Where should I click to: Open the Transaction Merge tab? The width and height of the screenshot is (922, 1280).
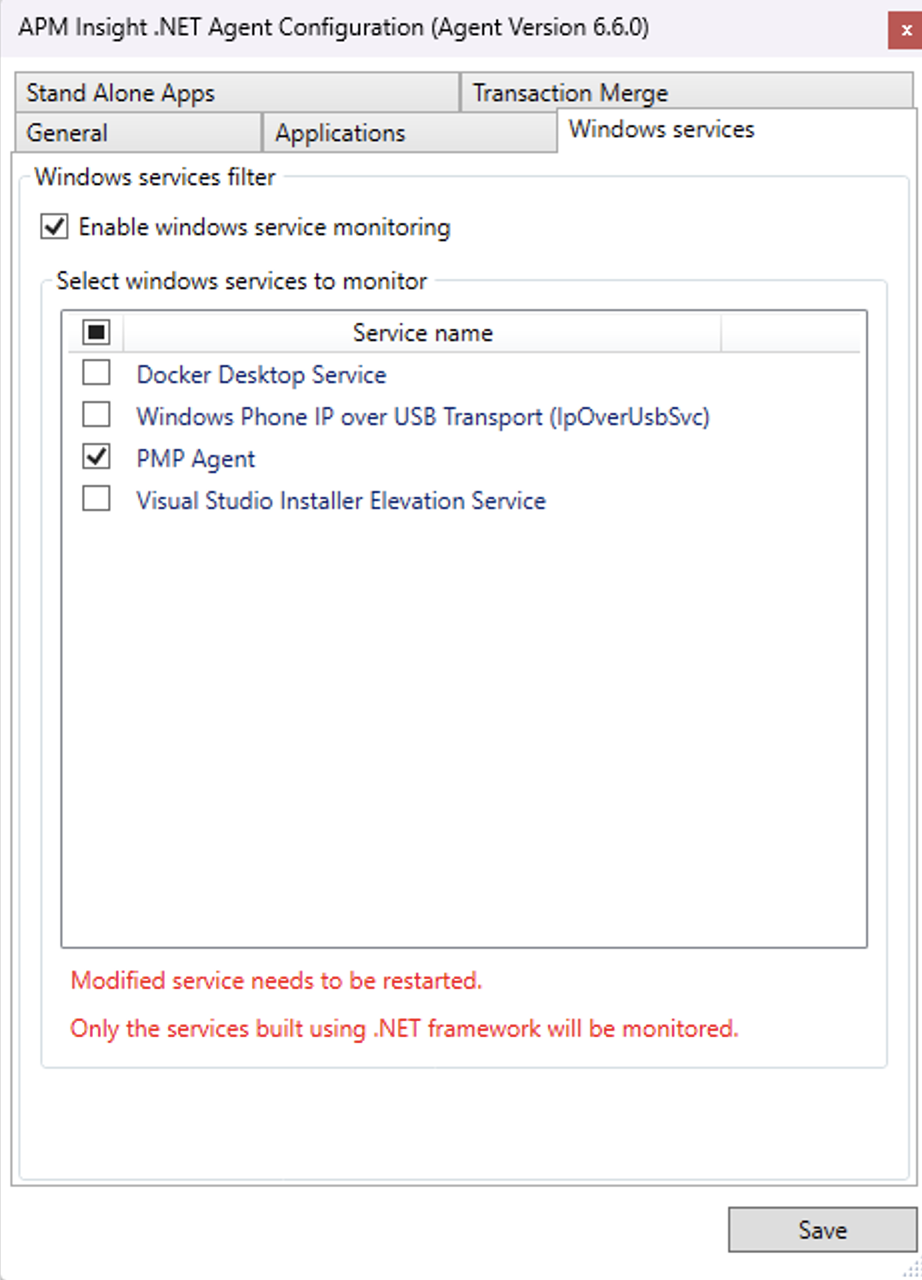[x=570, y=94]
